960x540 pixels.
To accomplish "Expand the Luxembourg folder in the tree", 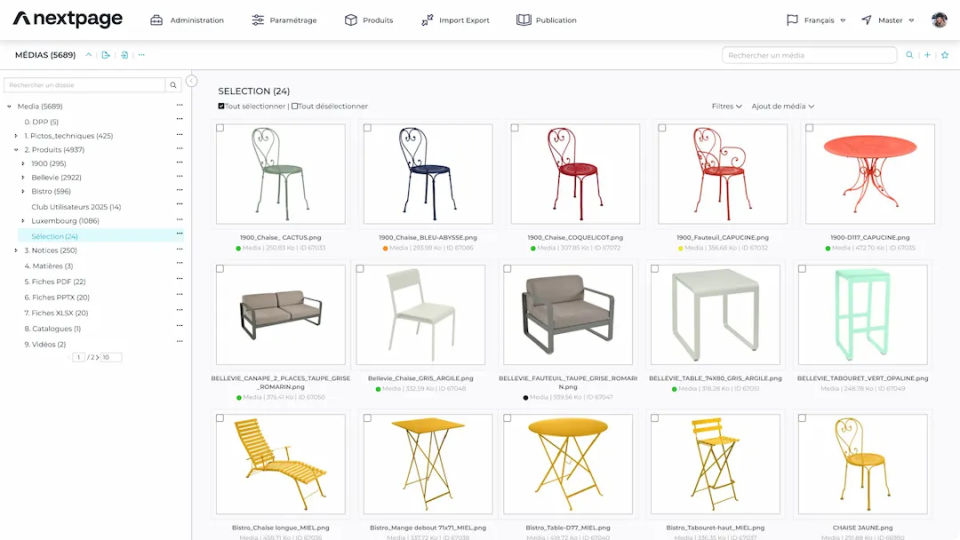I will [23, 220].
